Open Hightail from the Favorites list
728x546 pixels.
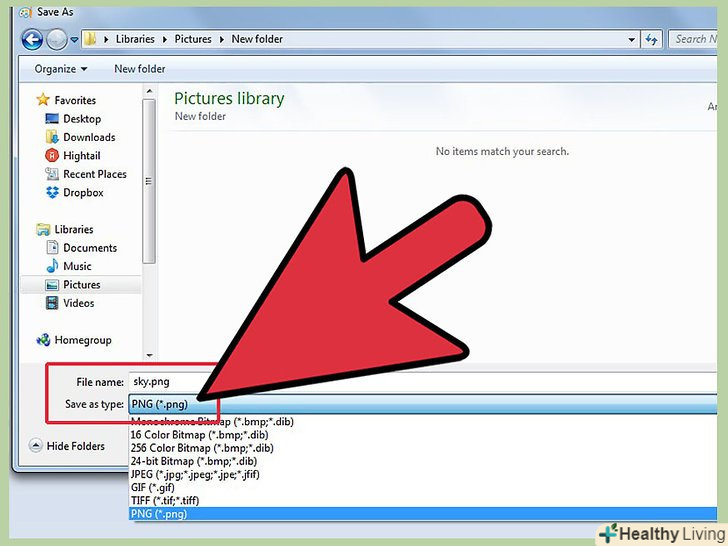(x=82, y=156)
